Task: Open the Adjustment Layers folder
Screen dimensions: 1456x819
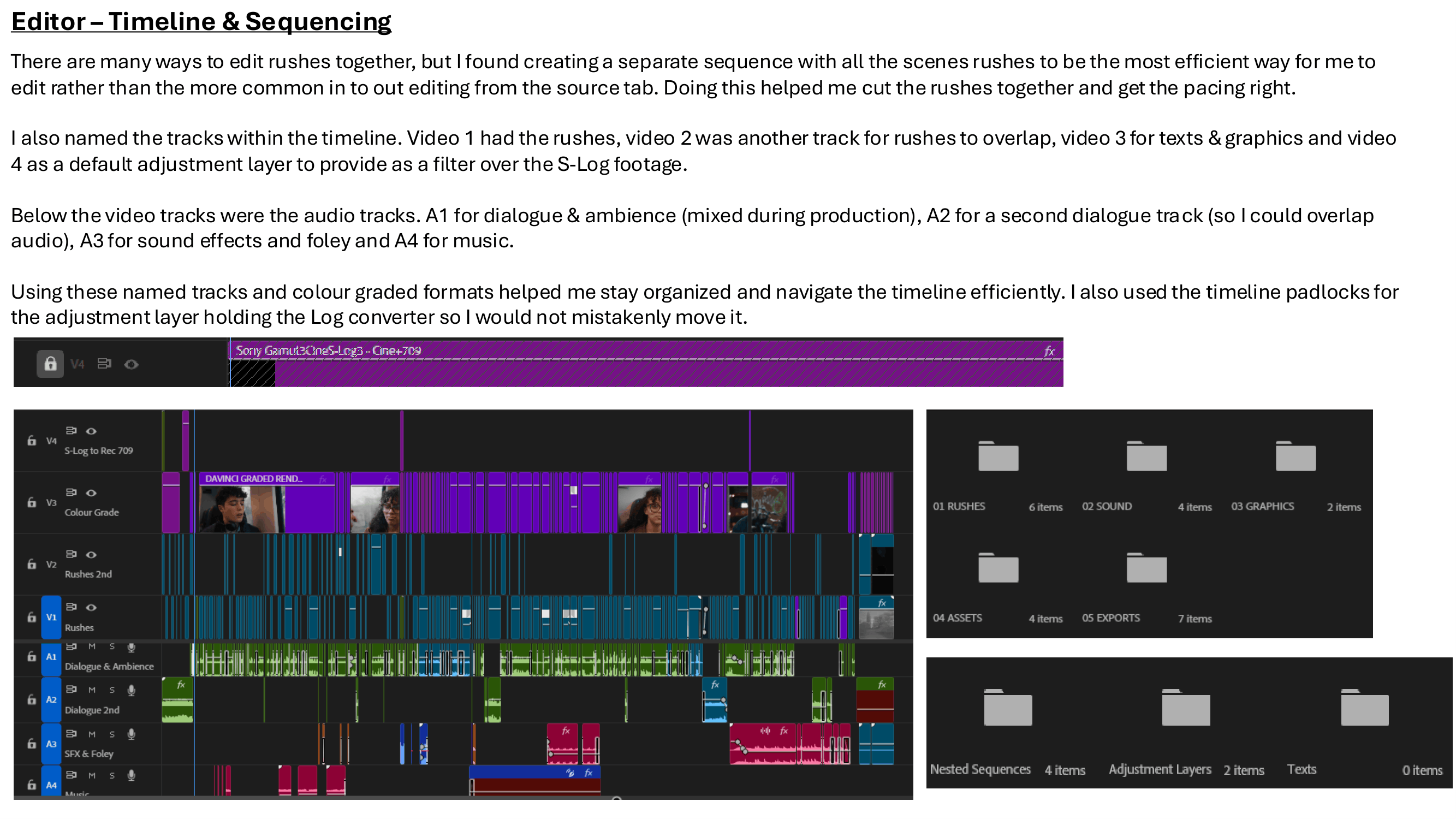Action: [1186, 707]
